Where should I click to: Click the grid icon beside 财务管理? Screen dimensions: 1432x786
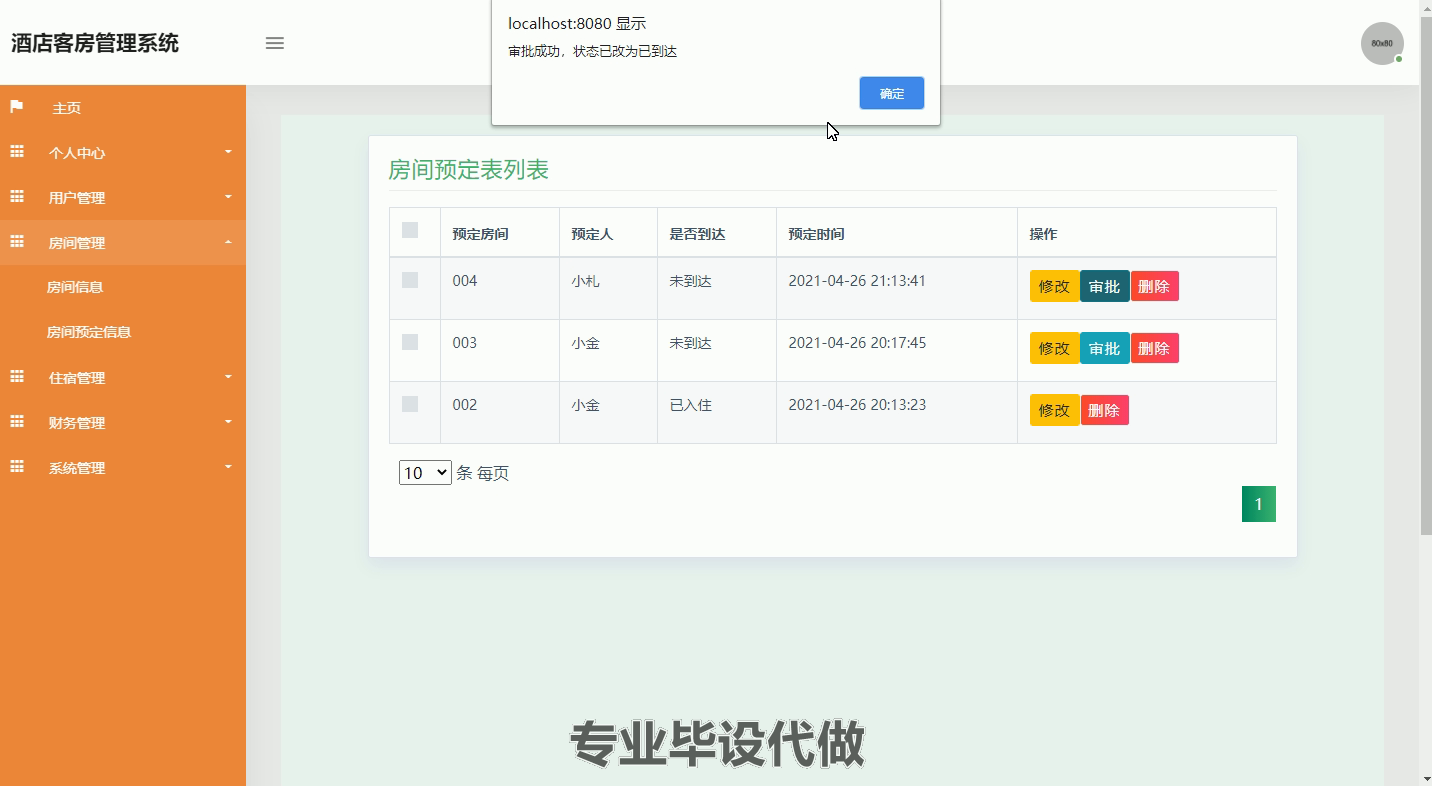click(x=17, y=422)
